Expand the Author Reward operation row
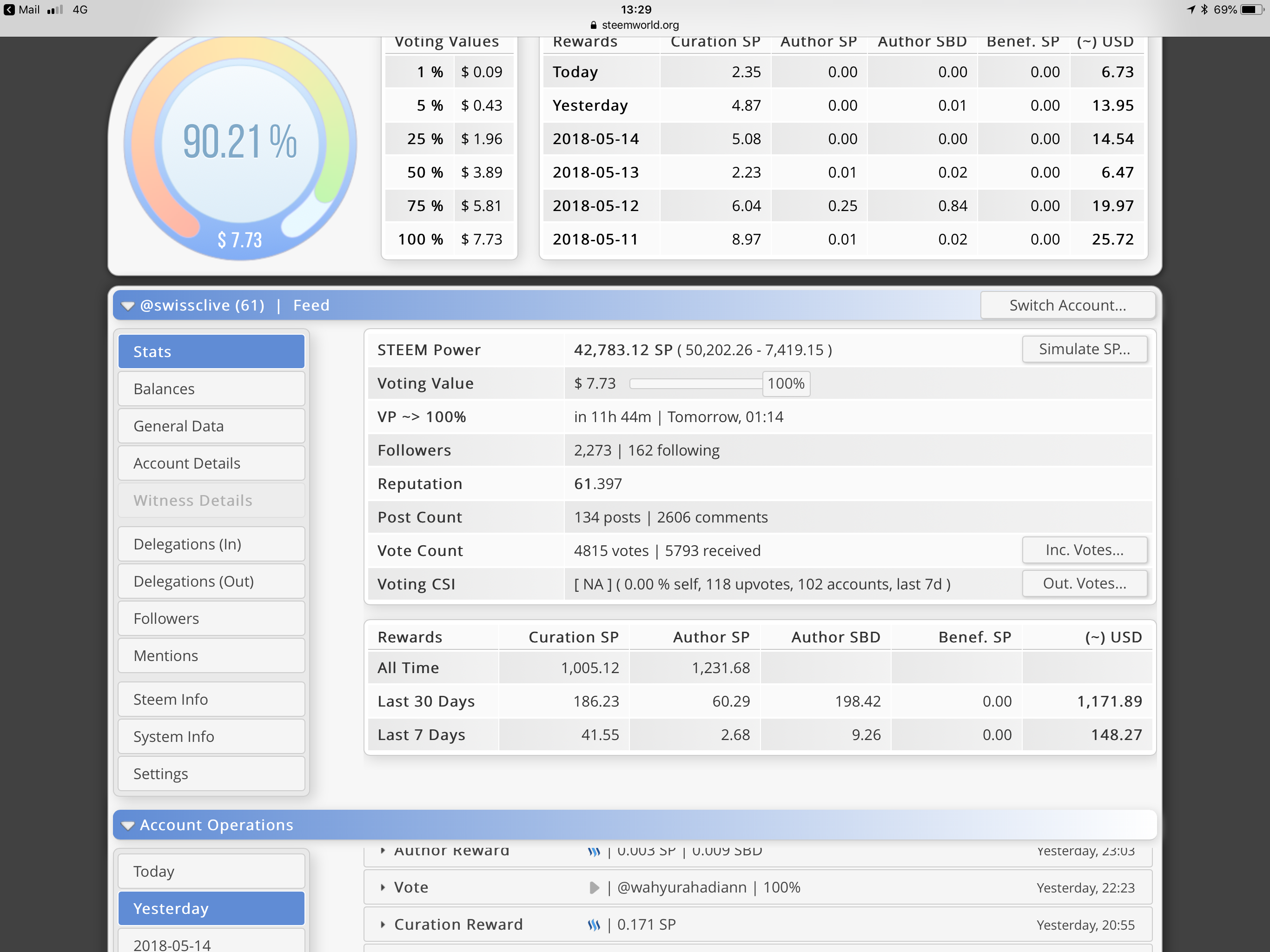The height and width of the screenshot is (952, 1270). (383, 850)
